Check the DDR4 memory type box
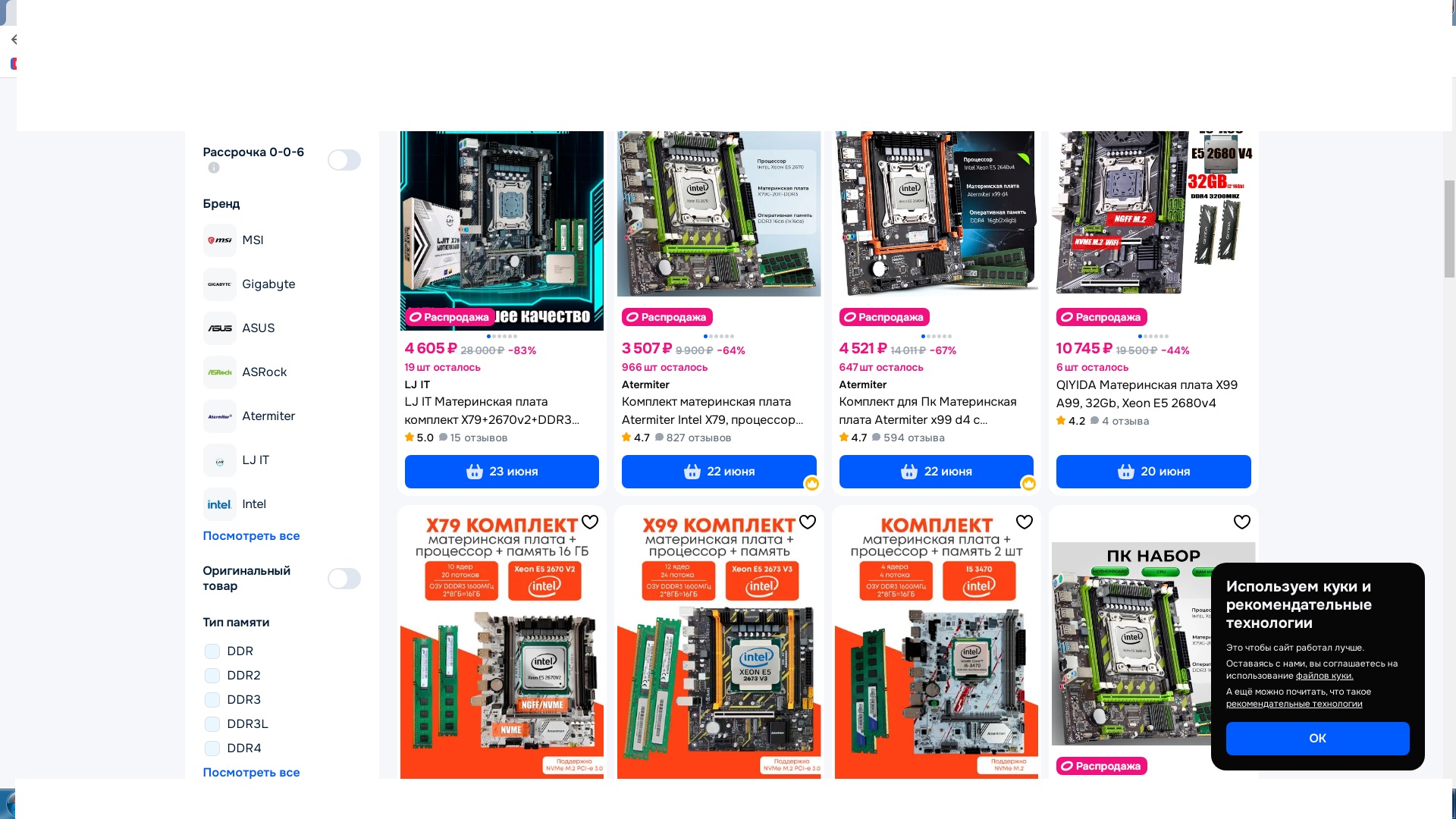This screenshot has height=819, width=1456. (x=212, y=748)
